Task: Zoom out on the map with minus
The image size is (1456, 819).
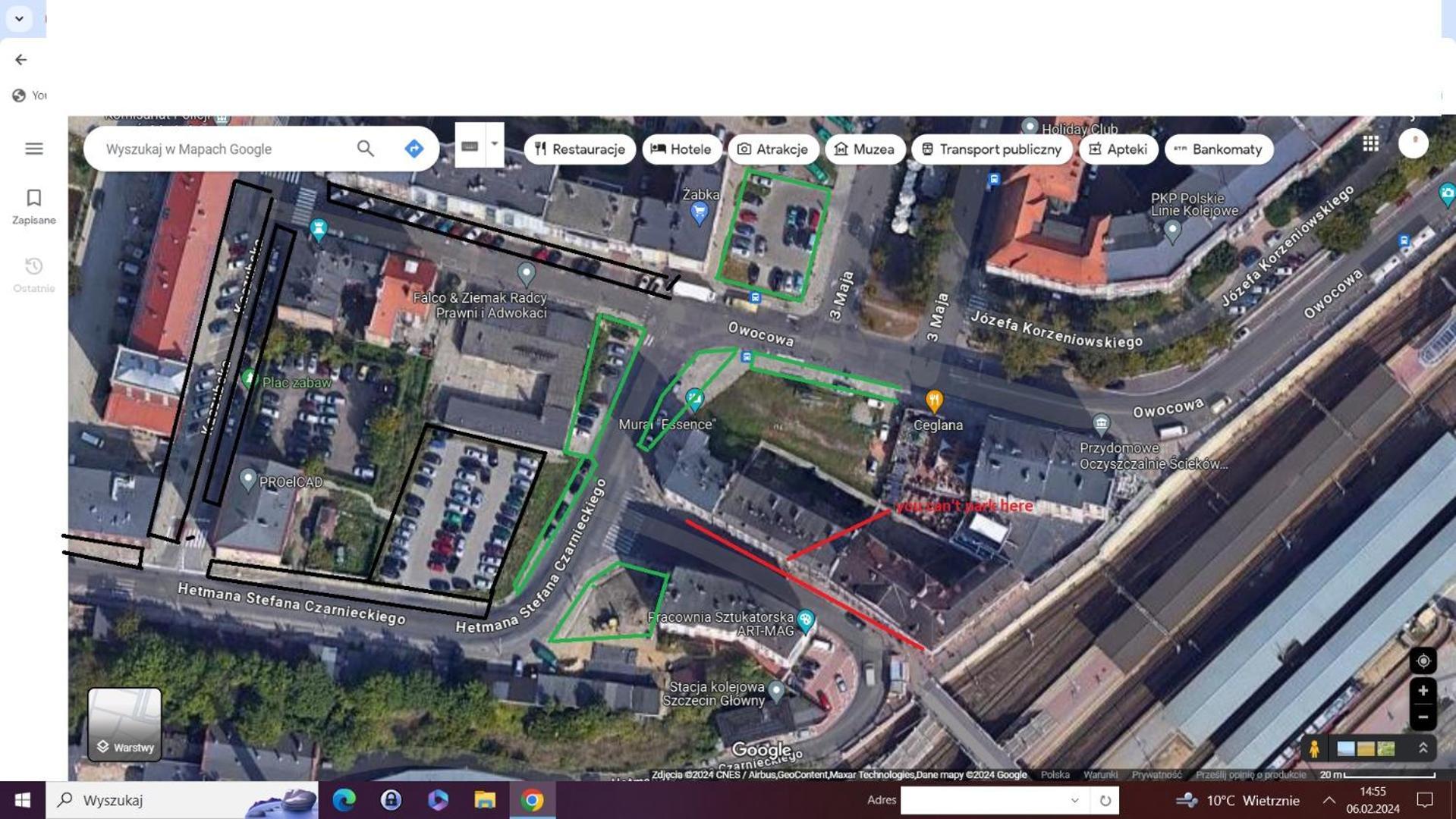Action: coord(1423,717)
